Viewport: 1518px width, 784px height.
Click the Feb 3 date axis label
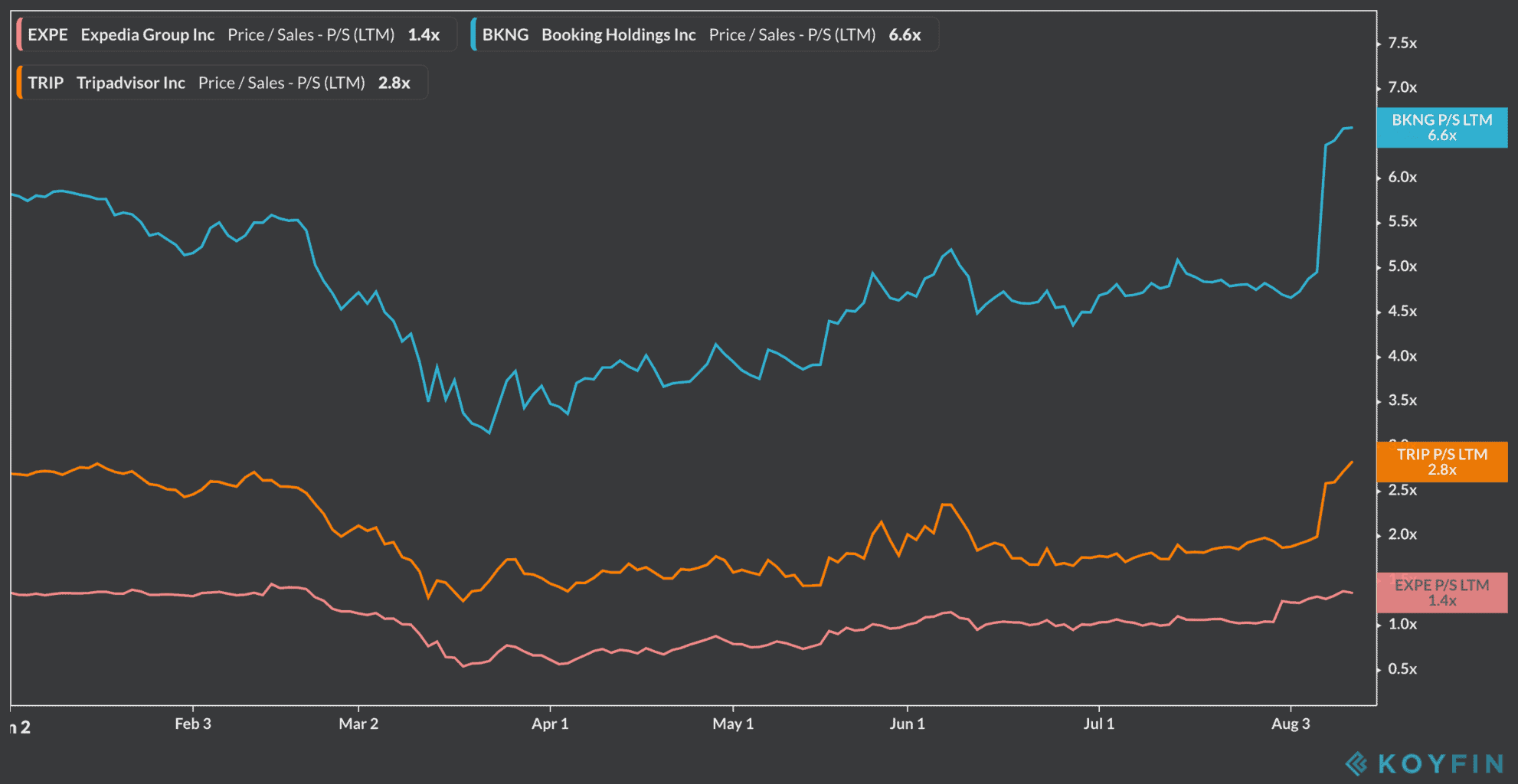pos(193,724)
